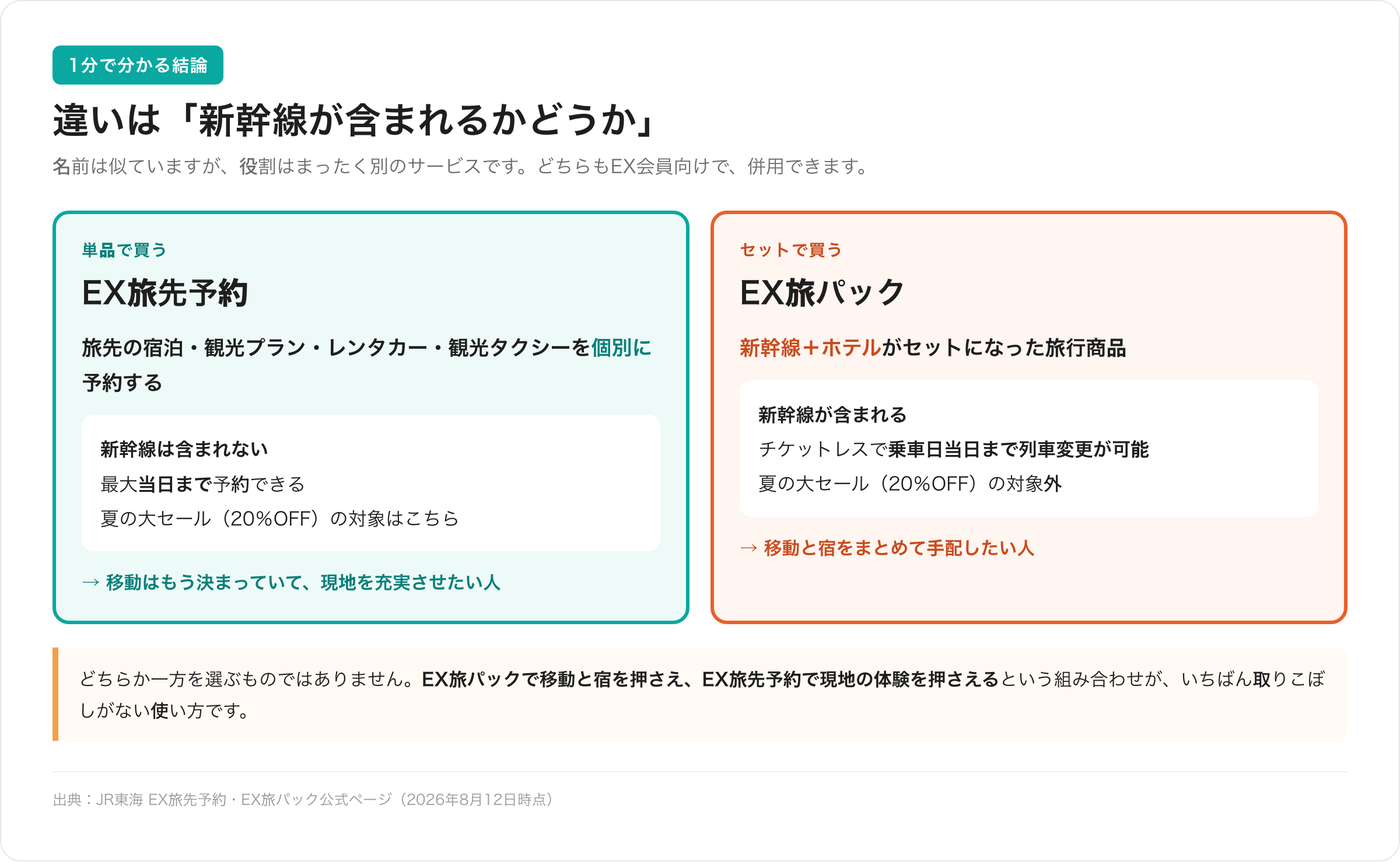Click the '単品で買う' label

[x=124, y=250]
